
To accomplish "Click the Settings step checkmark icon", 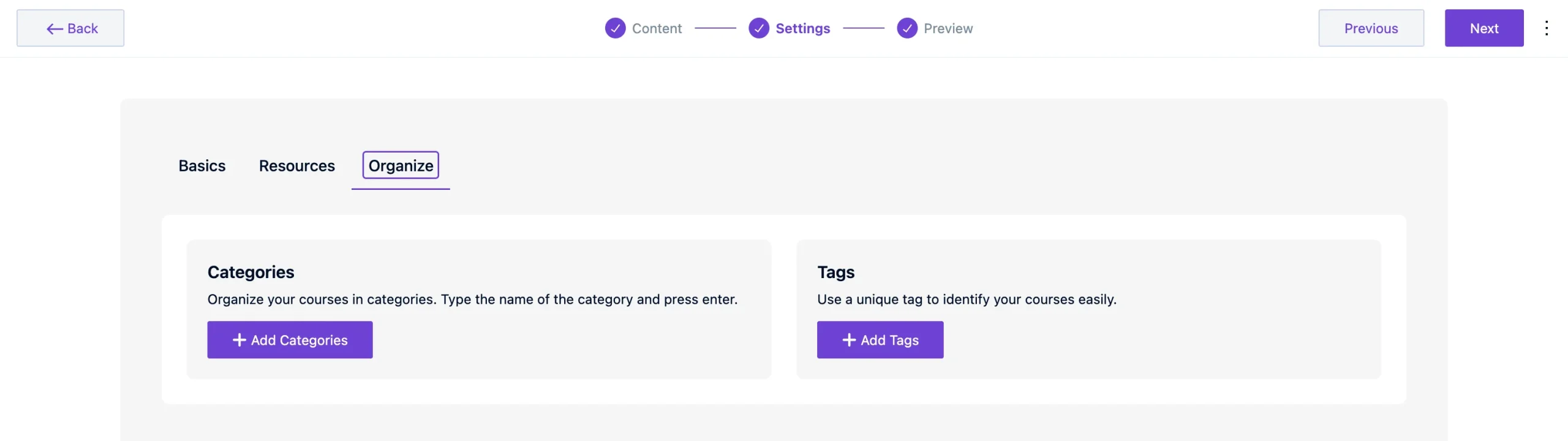I will click(759, 28).
